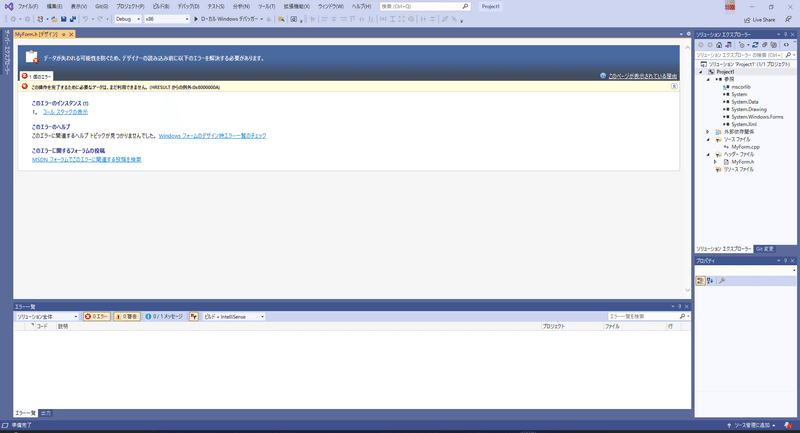Click the Sync/Refresh icon in Solution Explorer
Viewport: 800px width, 433px height.
(x=755, y=45)
